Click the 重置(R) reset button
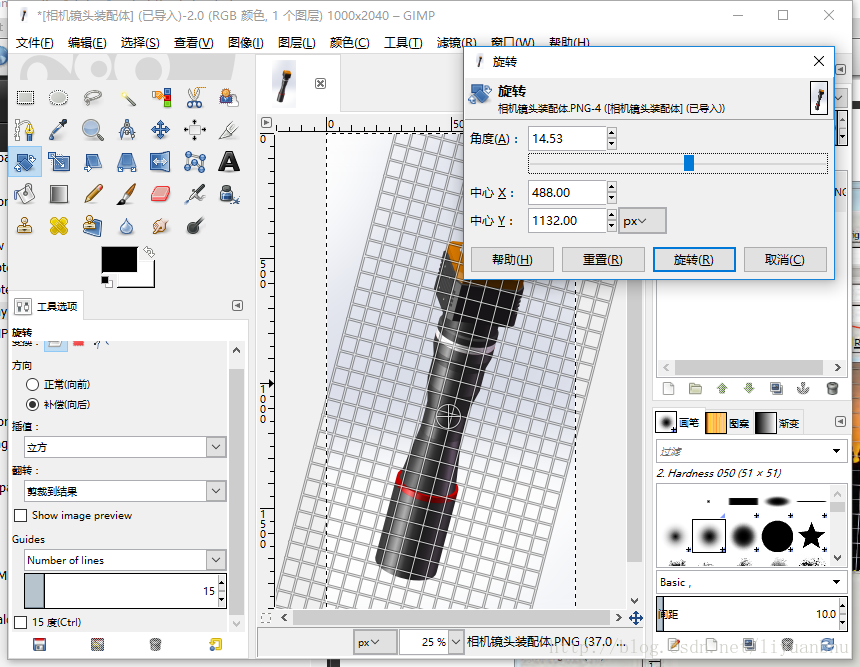The height and width of the screenshot is (667, 860). pyautogui.click(x=603, y=259)
